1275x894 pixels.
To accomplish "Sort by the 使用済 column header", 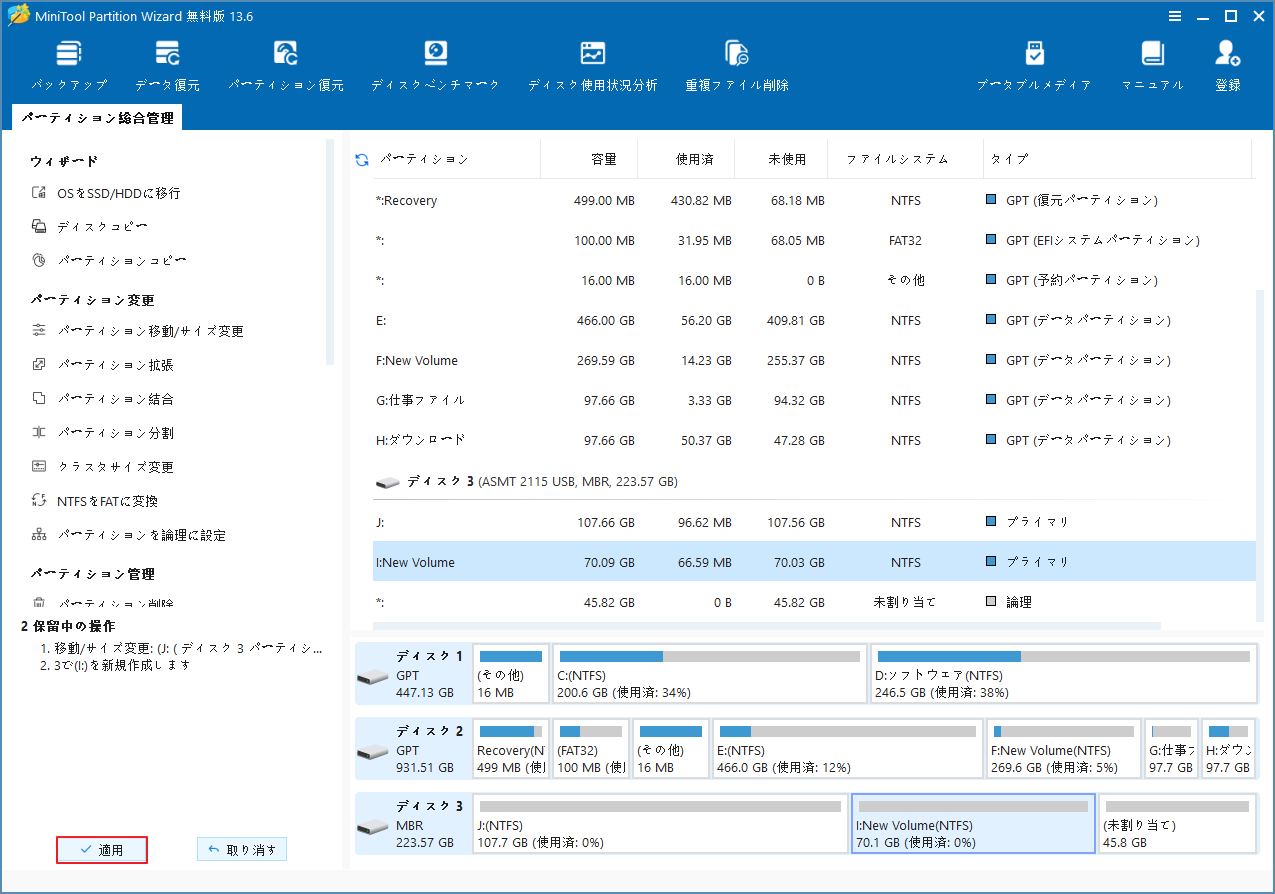I will [x=686, y=159].
